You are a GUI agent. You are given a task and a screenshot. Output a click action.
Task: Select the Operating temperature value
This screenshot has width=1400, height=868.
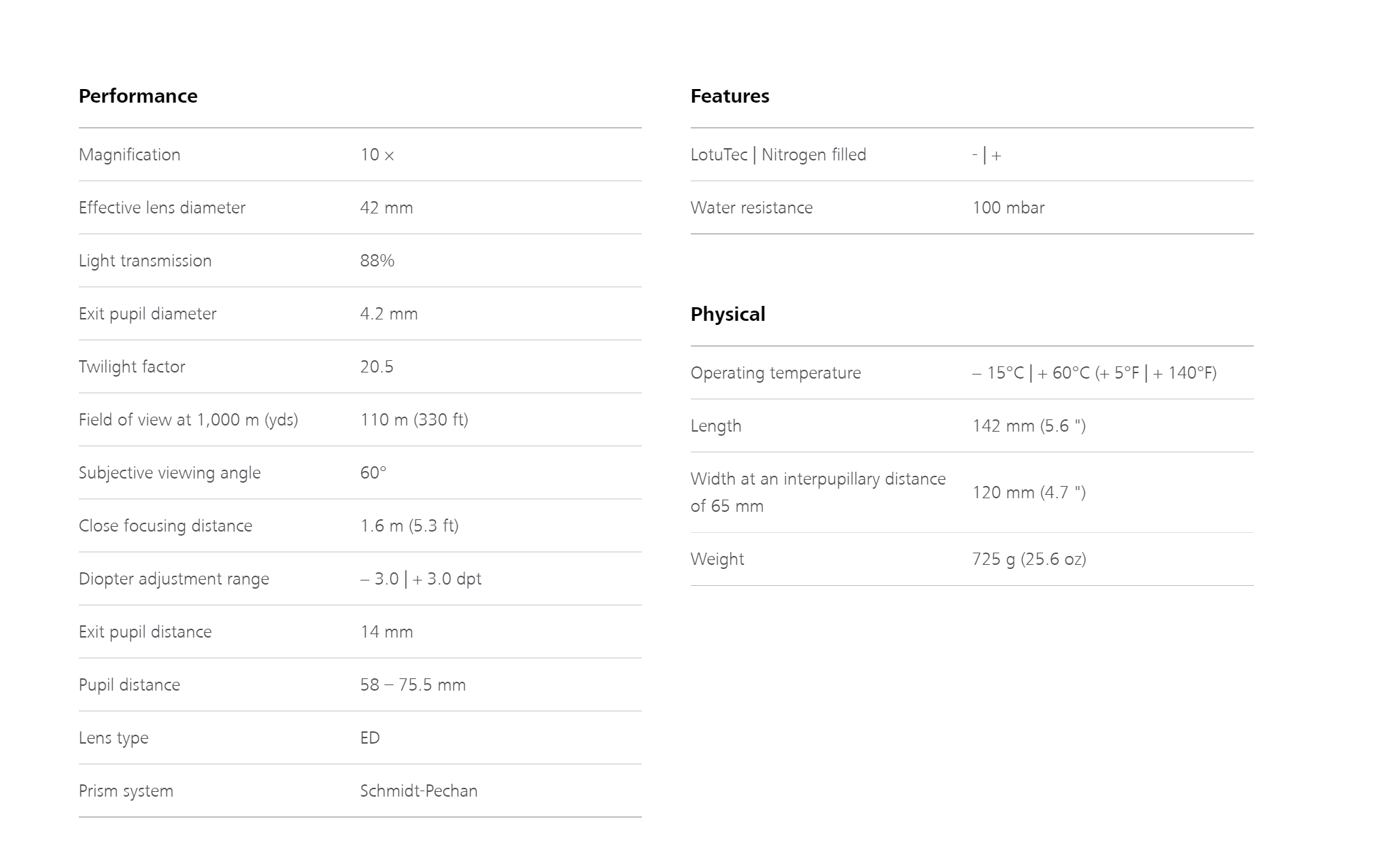pos(1095,373)
